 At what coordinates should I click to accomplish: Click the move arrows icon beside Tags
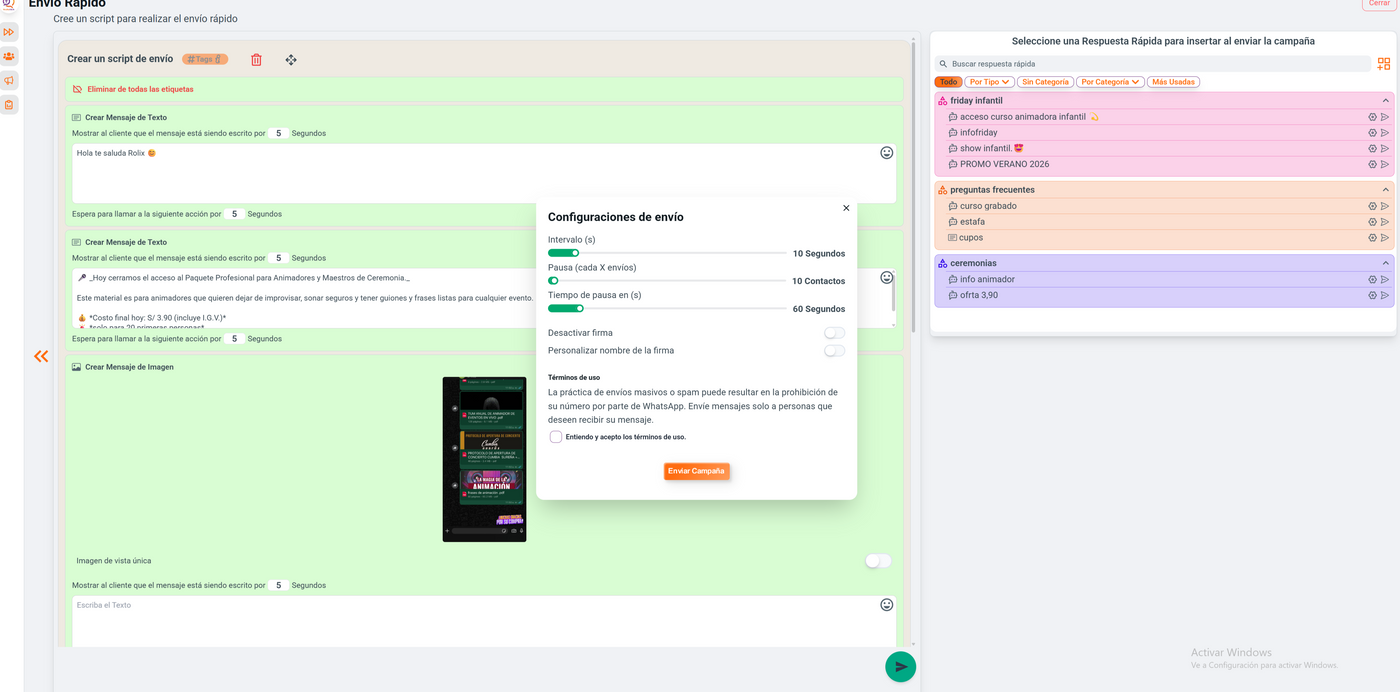291,60
